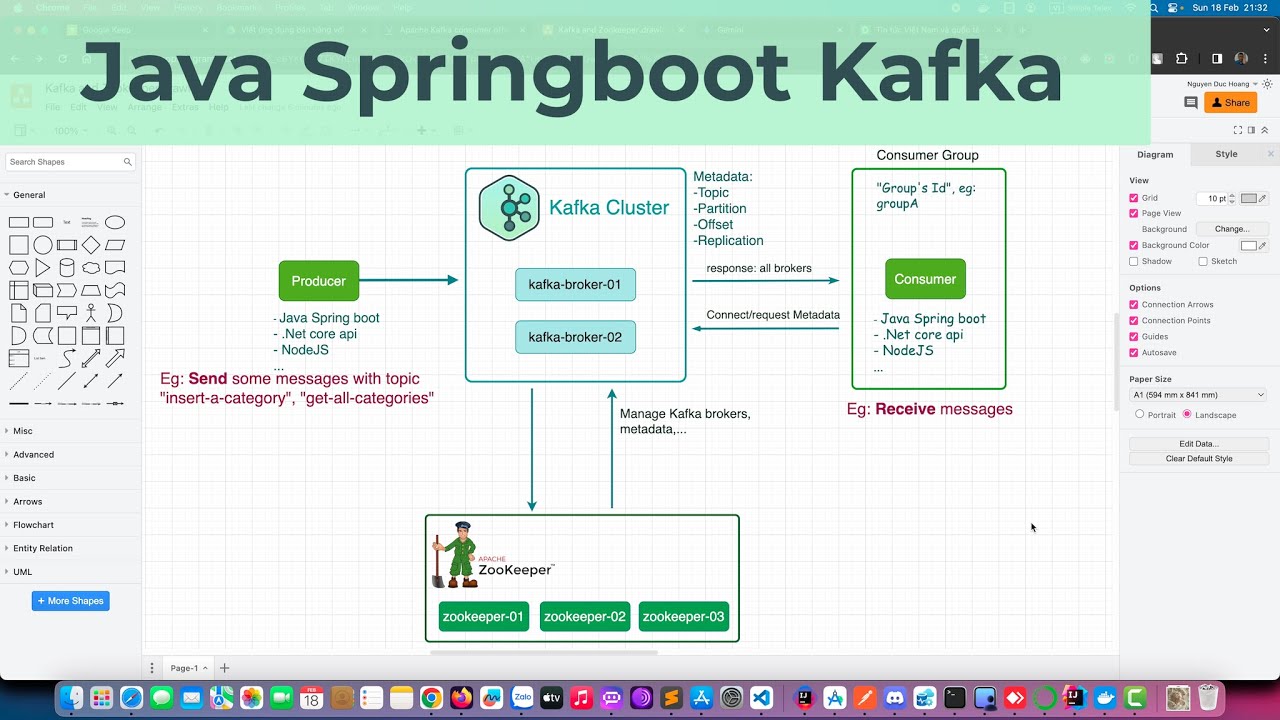Viewport: 1280px width, 720px height.
Task: Select the circle shape in General palette
Action: pos(43,245)
